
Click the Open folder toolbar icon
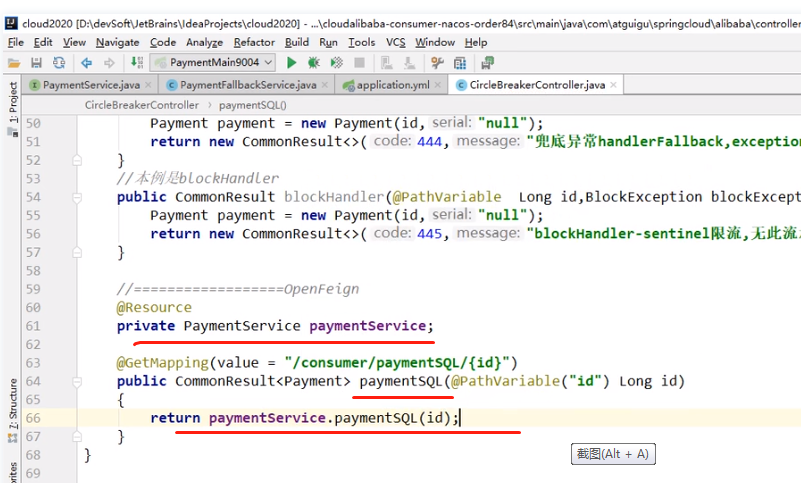tap(14, 63)
